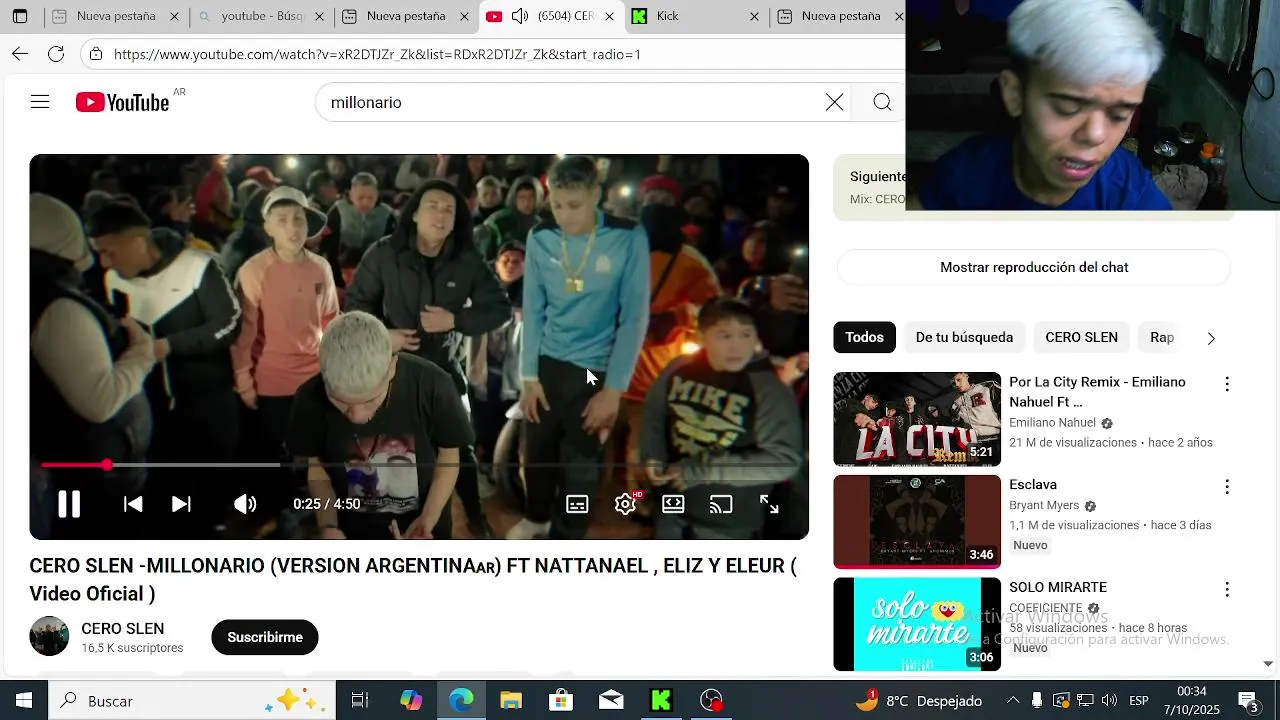
Task: Open Task View from the taskbar
Action: 360,701
